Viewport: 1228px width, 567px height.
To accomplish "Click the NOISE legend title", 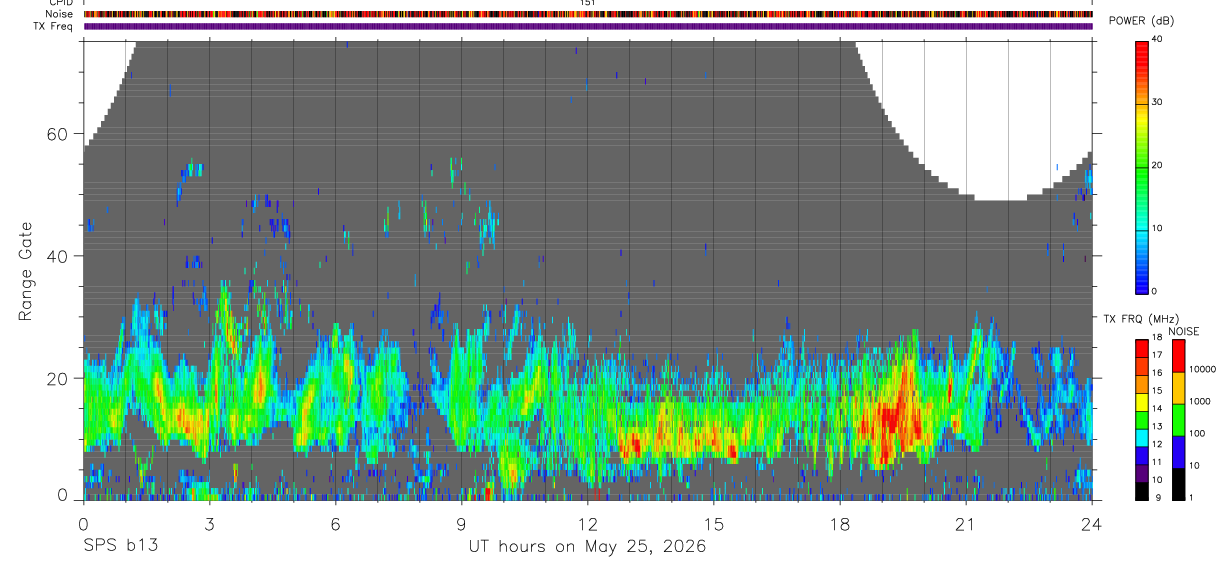I will click(x=1183, y=331).
